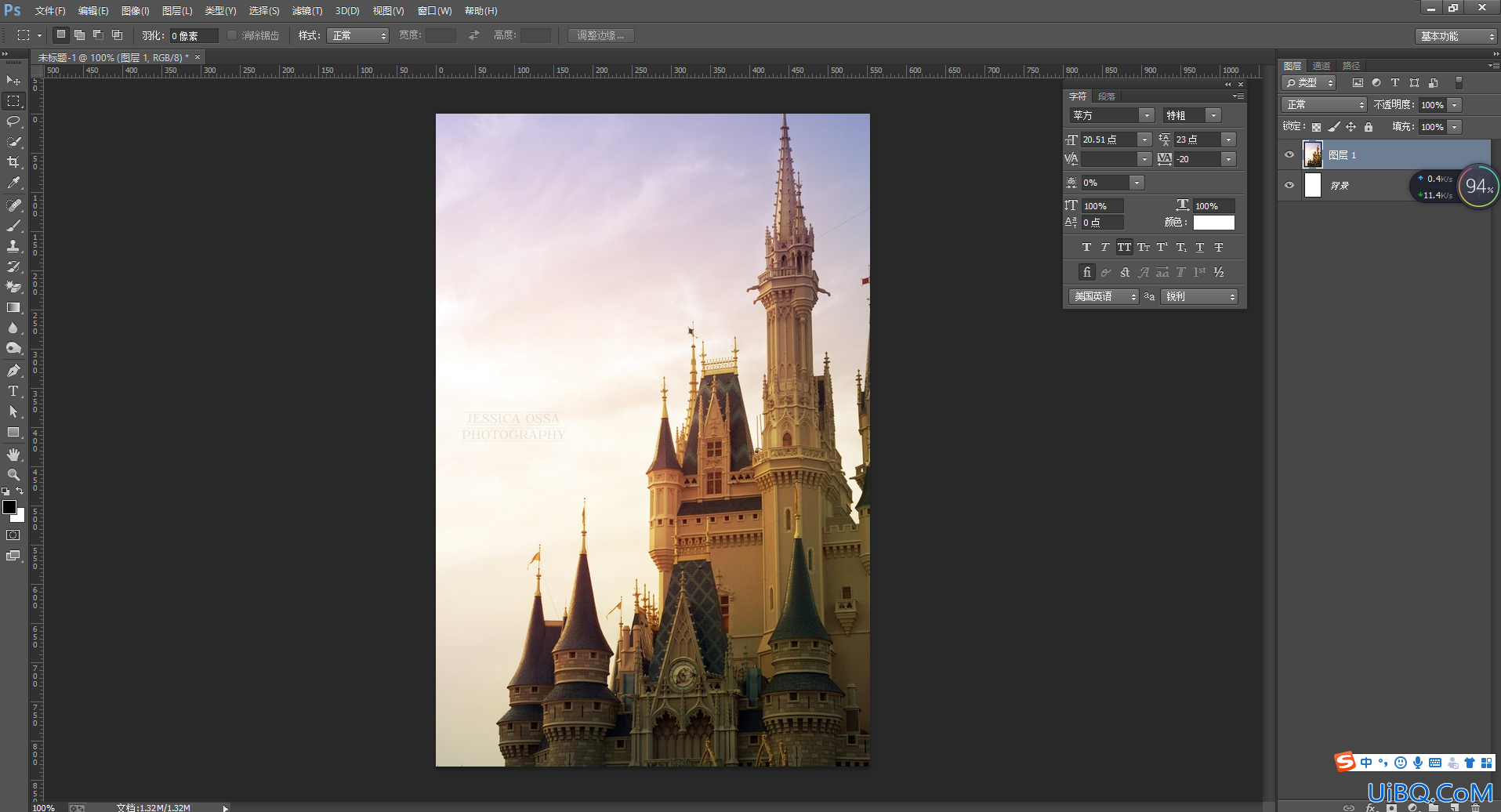The image size is (1501, 812).
Task: Select the Clone Stamp tool
Action: (13, 246)
